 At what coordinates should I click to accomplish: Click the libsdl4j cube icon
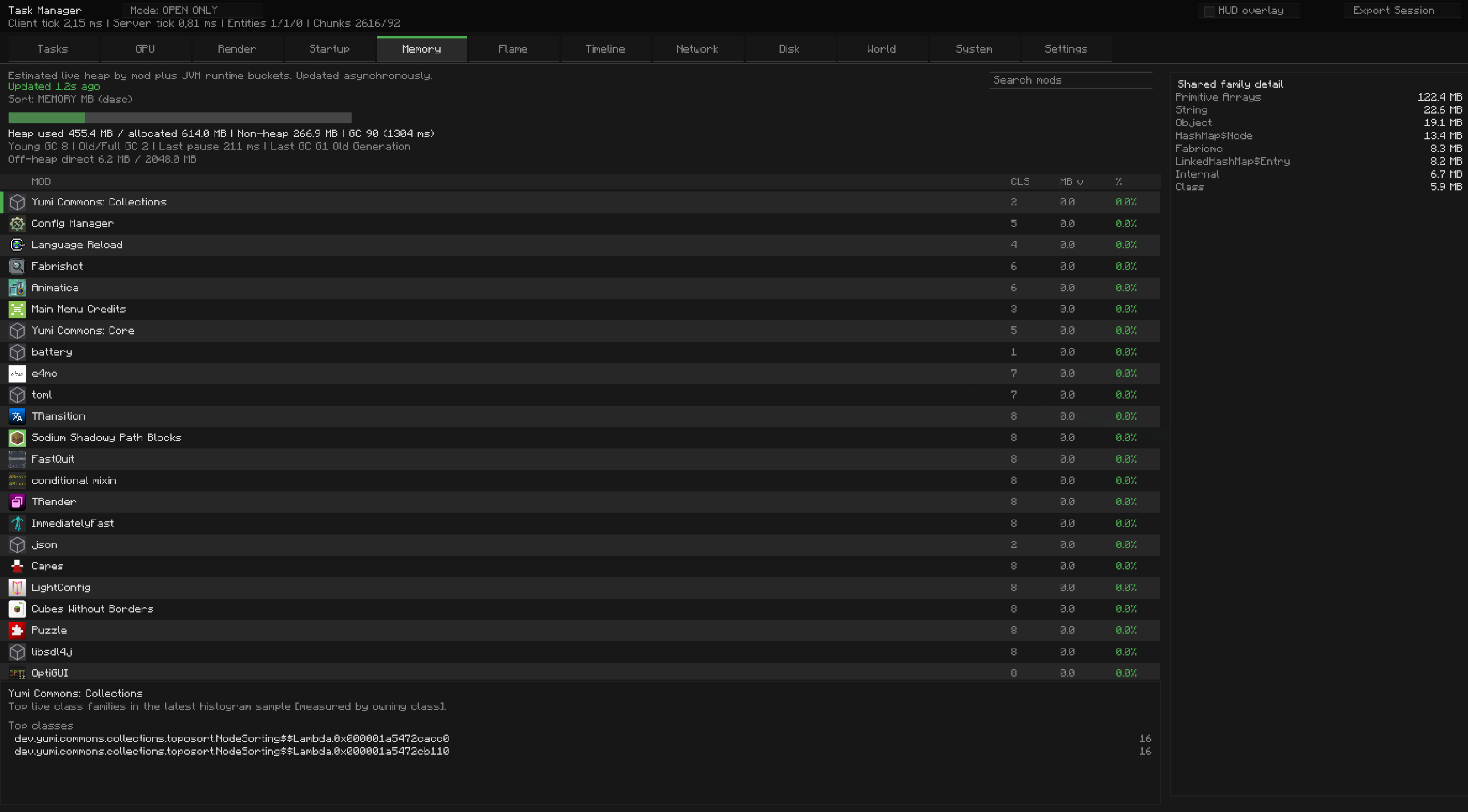tap(17, 651)
